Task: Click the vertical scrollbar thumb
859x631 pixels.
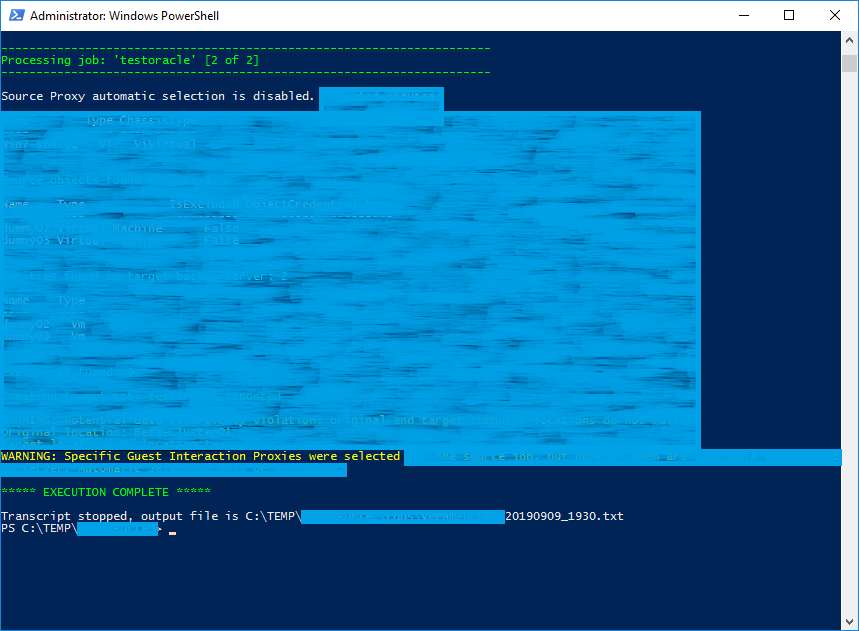Action: pyautogui.click(x=849, y=63)
